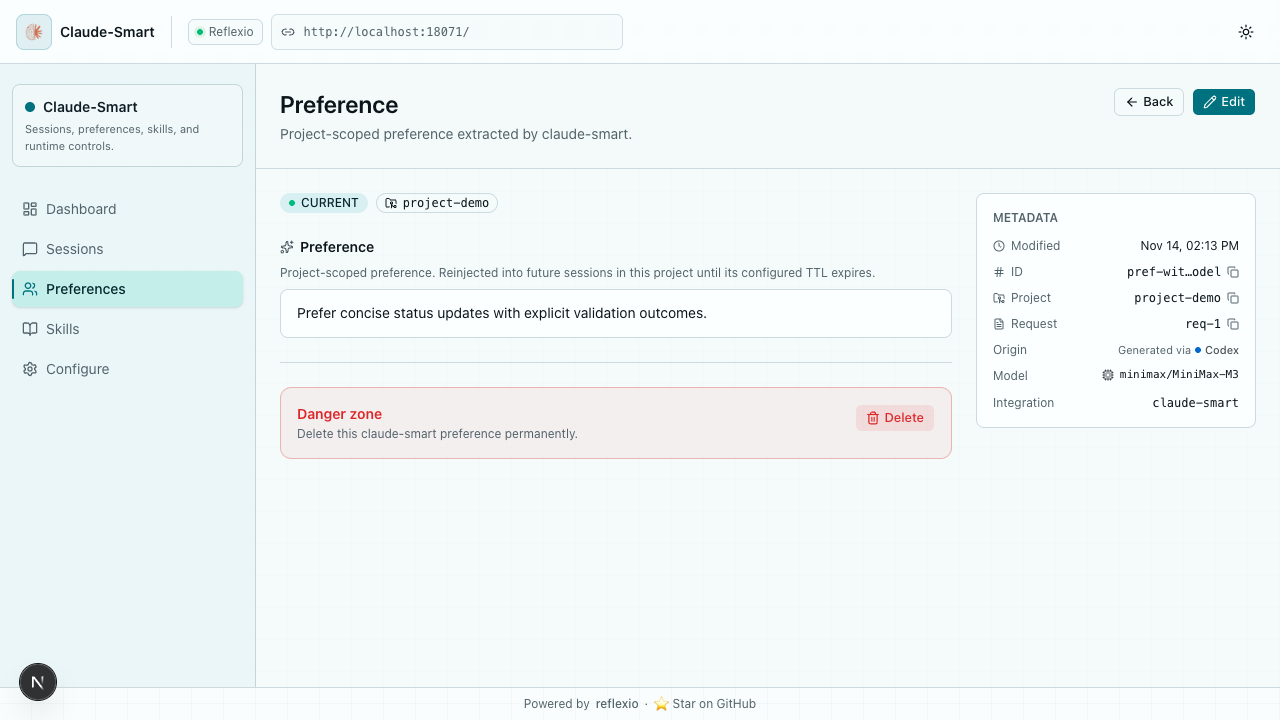This screenshot has height=720, width=1280.
Task: Click the METADATA panel title
Action: pyautogui.click(x=1025, y=218)
